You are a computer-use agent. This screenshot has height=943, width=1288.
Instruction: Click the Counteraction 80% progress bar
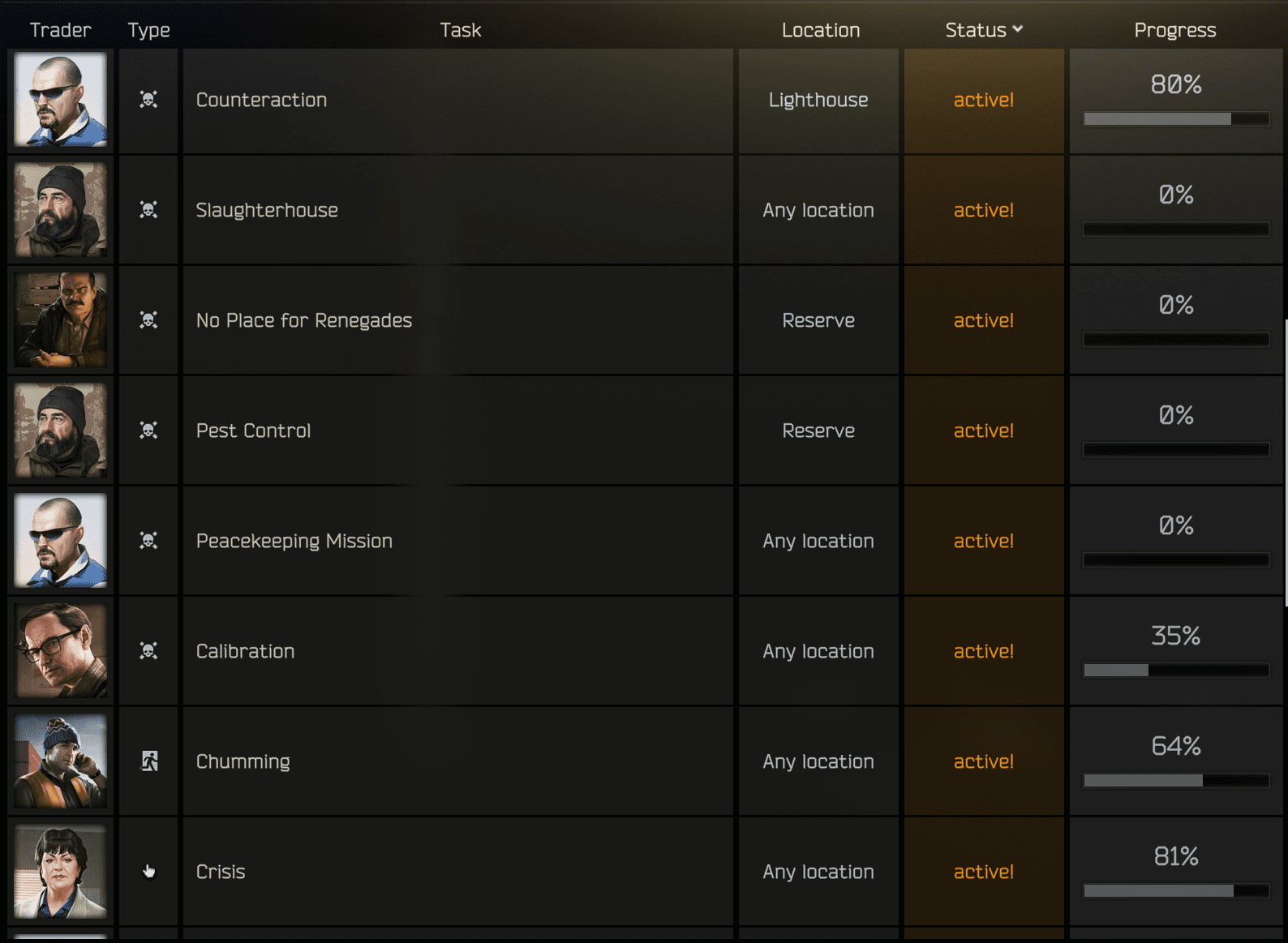click(x=1176, y=119)
